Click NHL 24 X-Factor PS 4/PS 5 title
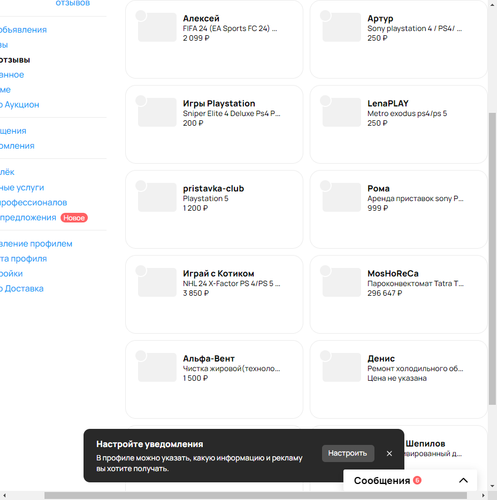 point(231,283)
